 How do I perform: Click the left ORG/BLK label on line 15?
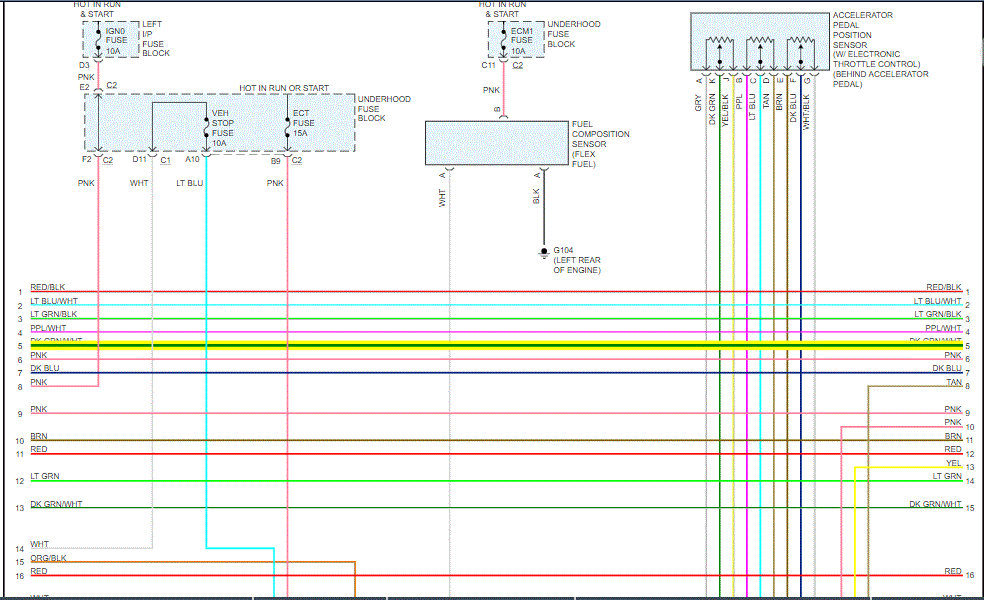point(48,557)
